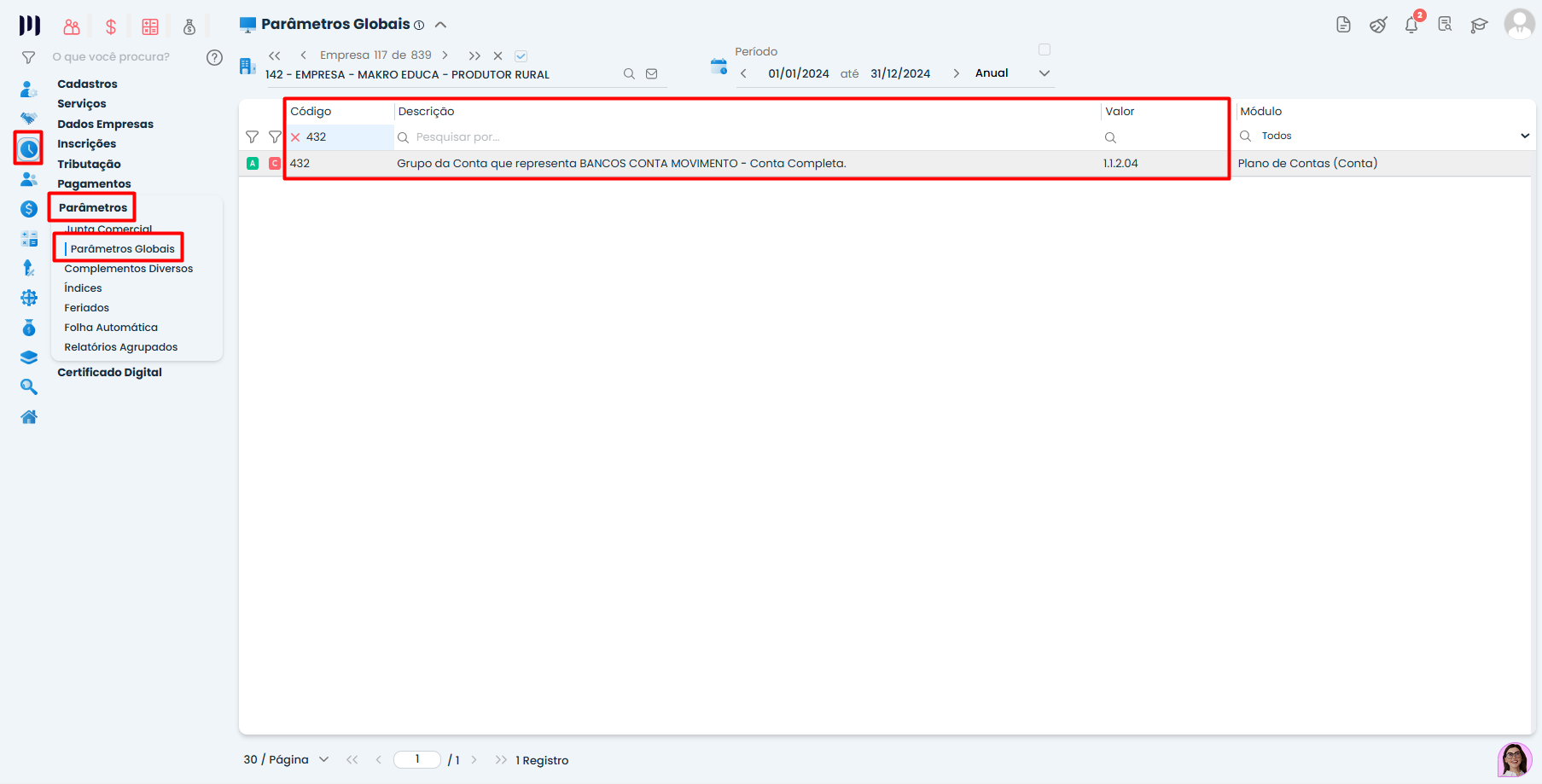Open the 30 / Página size dropdown

click(286, 759)
